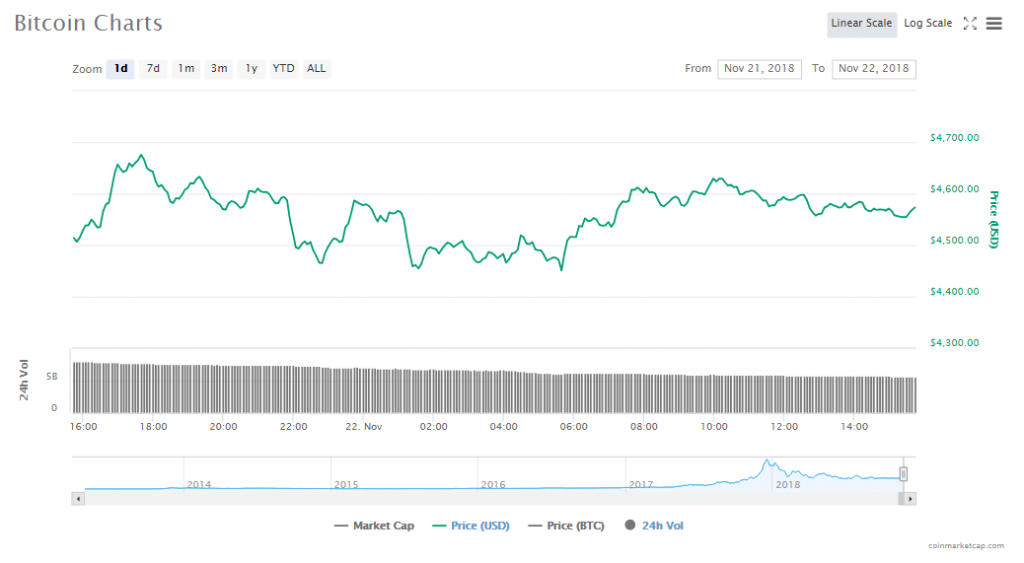
Task: Choose the 1y zoom option
Action: pyautogui.click(x=251, y=69)
